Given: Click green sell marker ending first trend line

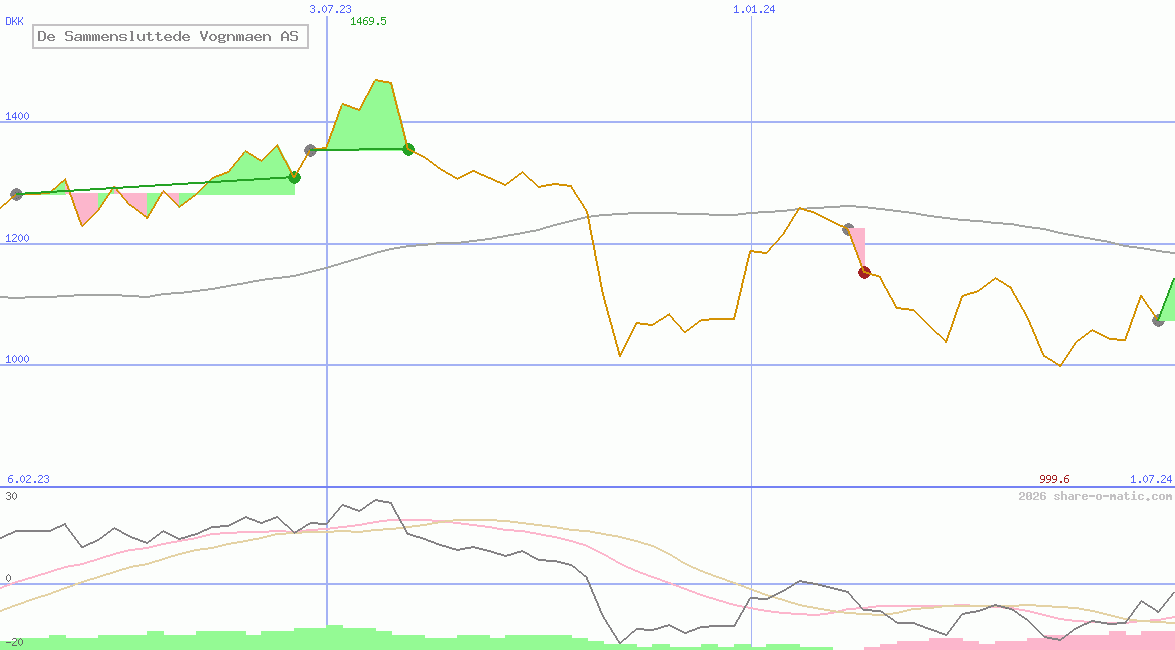Looking at the screenshot, I should 294,177.
